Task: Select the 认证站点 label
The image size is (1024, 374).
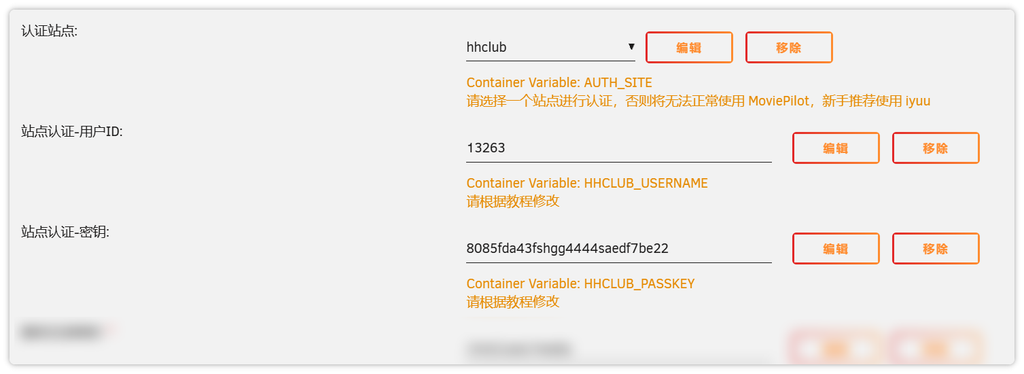Action: [49, 31]
